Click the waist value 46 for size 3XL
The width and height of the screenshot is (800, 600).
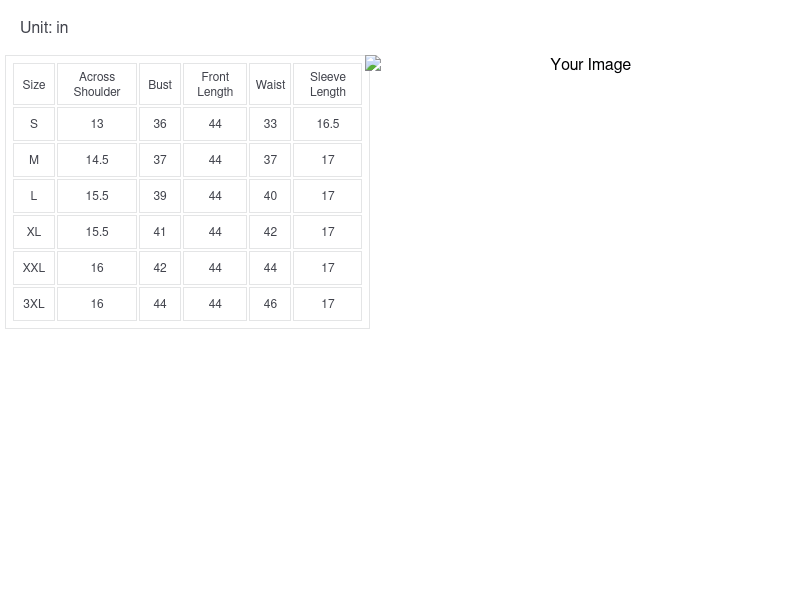pos(270,304)
